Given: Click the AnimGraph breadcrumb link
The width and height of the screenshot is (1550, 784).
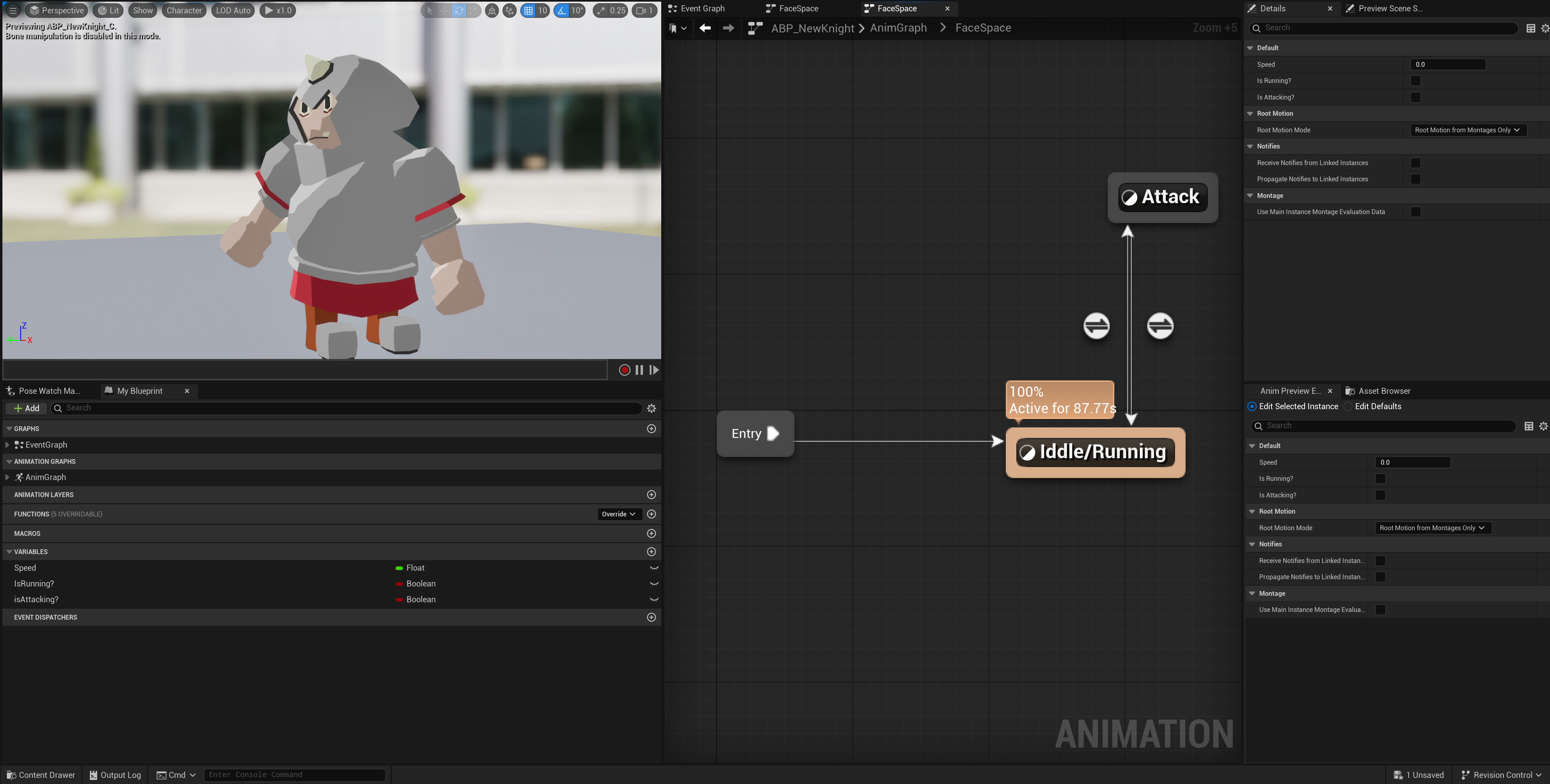Looking at the screenshot, I should (898, 28).
